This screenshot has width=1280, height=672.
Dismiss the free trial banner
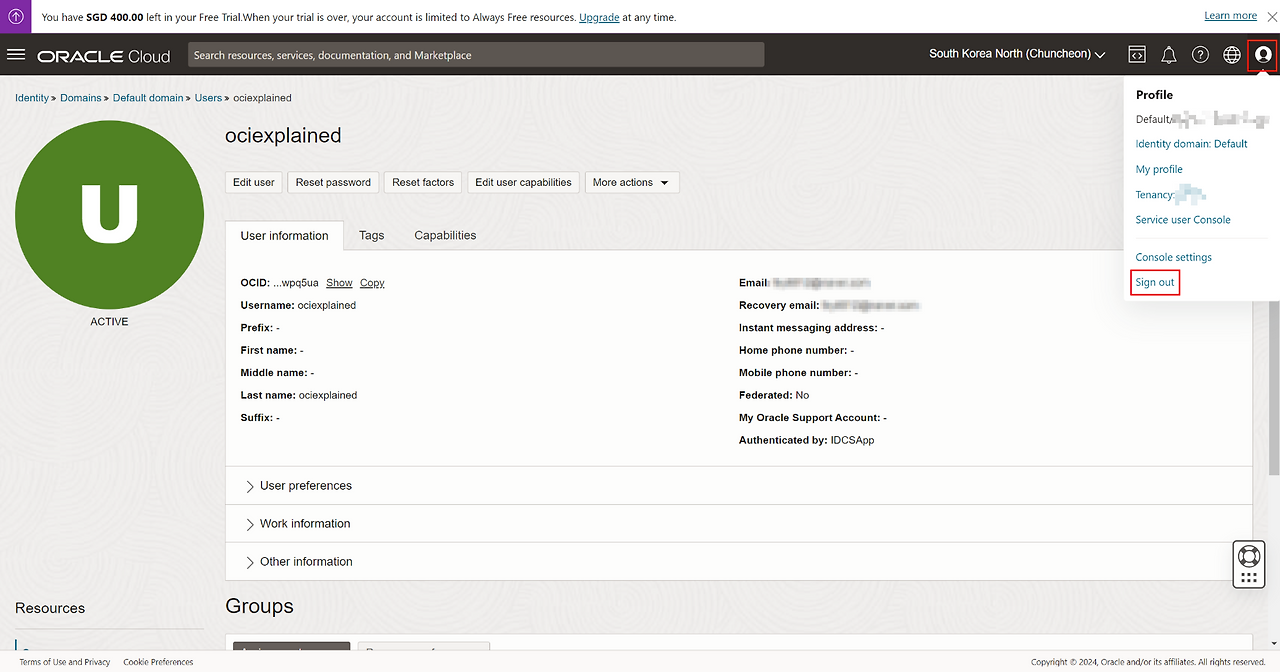[1270, 17]
